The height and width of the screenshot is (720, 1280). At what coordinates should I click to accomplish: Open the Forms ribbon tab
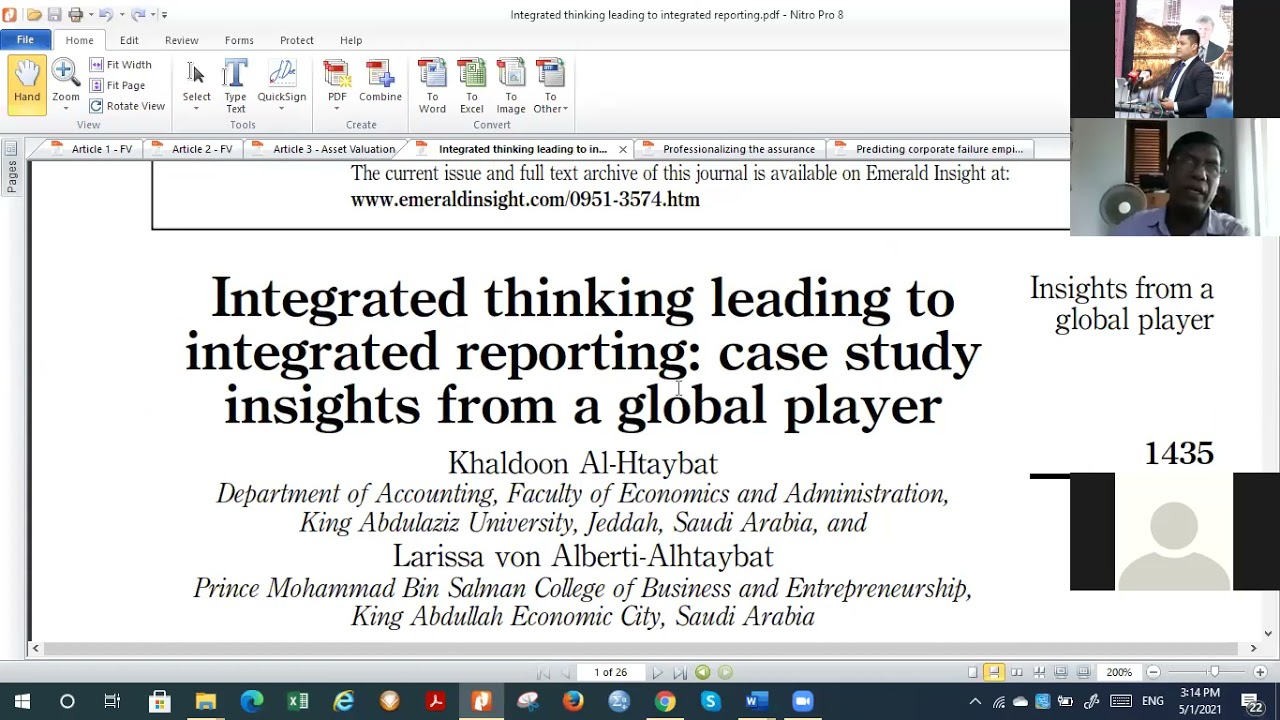coord(239,40)
